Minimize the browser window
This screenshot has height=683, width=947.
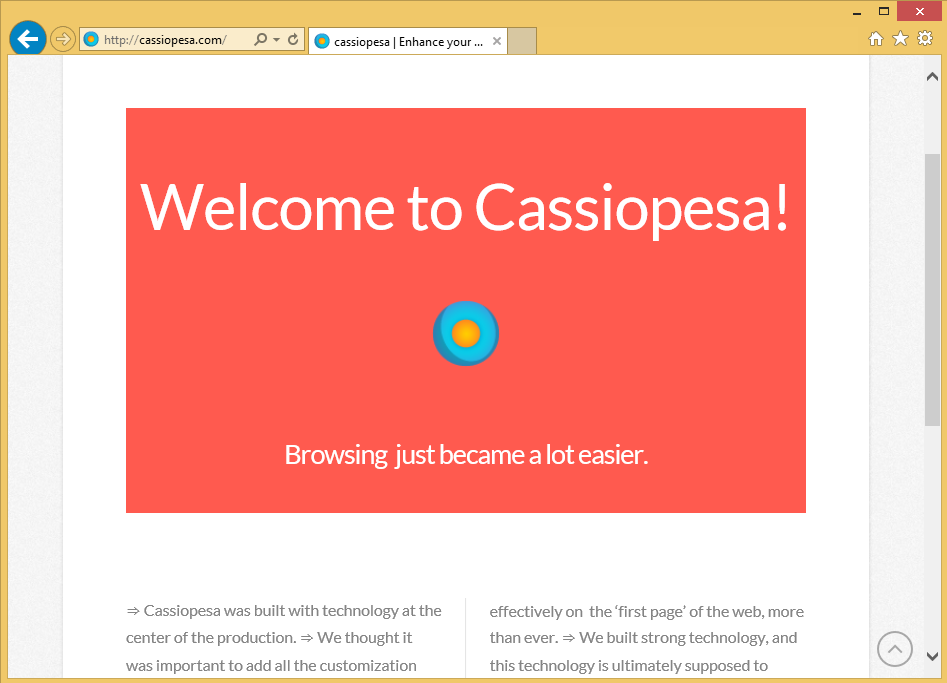(857, 11)
